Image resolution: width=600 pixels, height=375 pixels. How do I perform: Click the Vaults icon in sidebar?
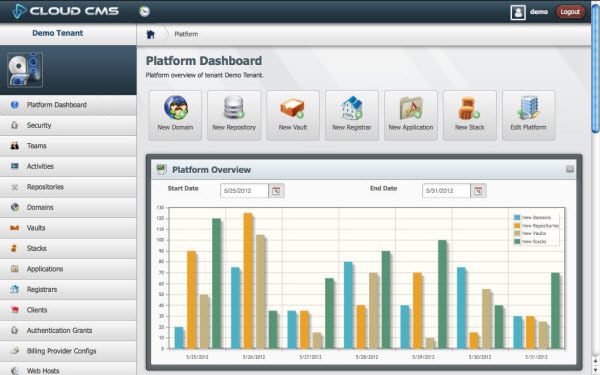[15, 228]
